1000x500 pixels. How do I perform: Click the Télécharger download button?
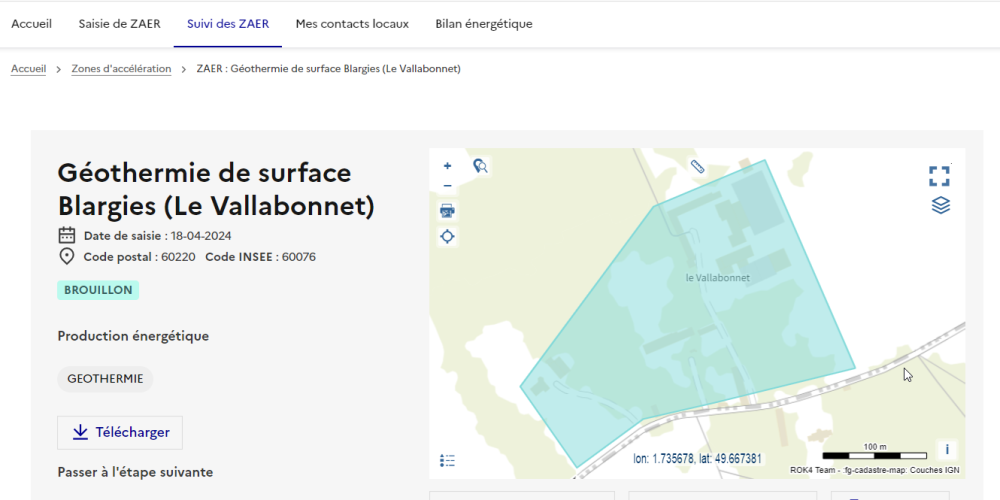120,432
